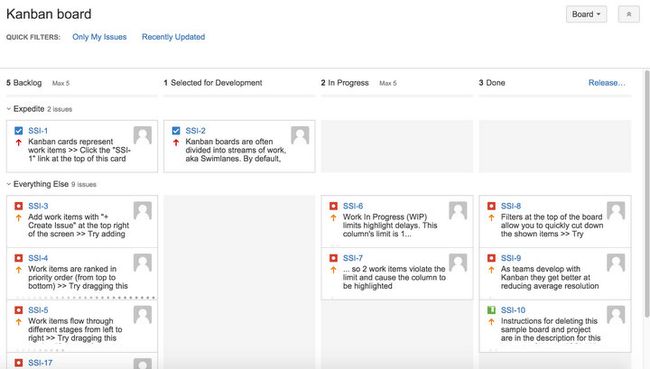Click the assignee avatar on SSI-3 card
The width and height of the screenshot is (650, 369).
pyautogui.click(x=143, y=211)
